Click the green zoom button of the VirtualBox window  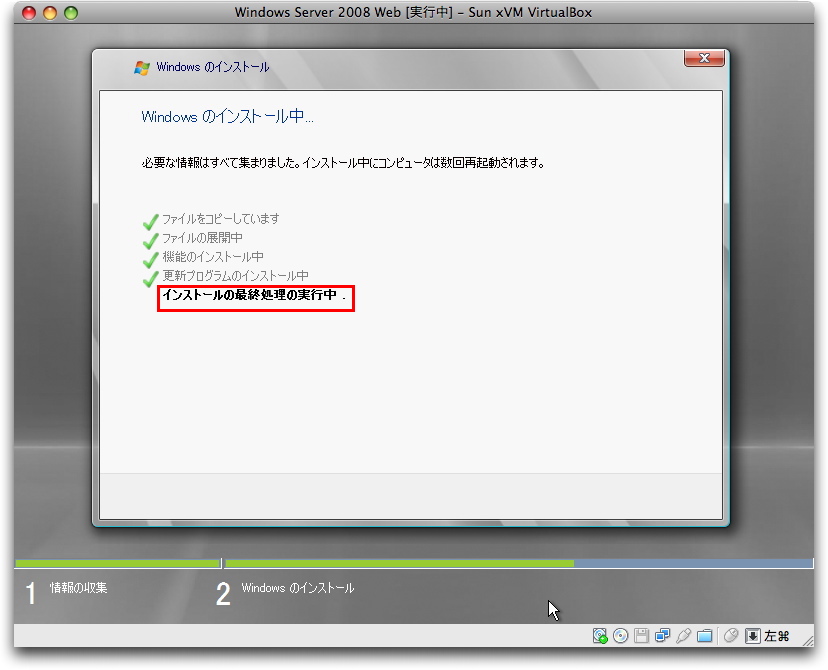pos(71,13)
